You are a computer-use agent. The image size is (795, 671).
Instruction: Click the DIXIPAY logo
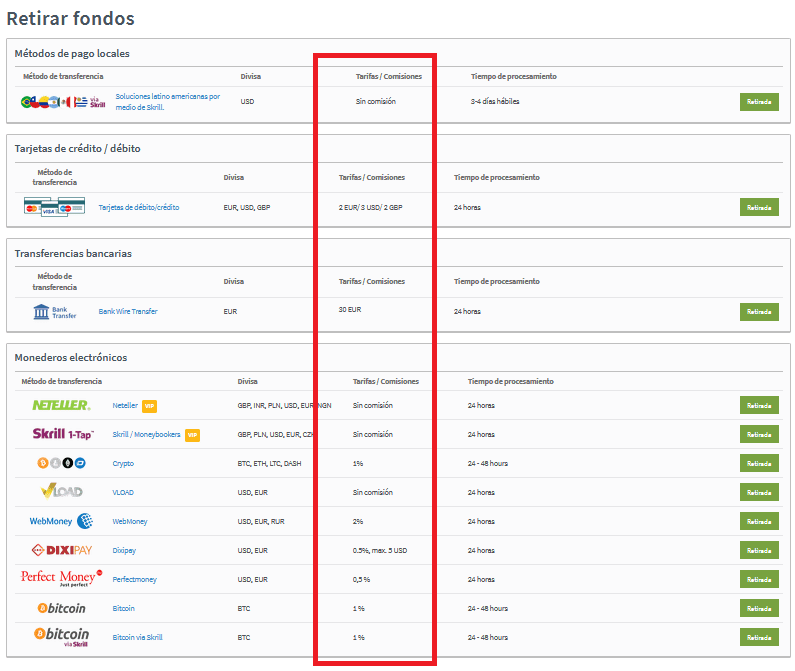[x=61, y=550]
